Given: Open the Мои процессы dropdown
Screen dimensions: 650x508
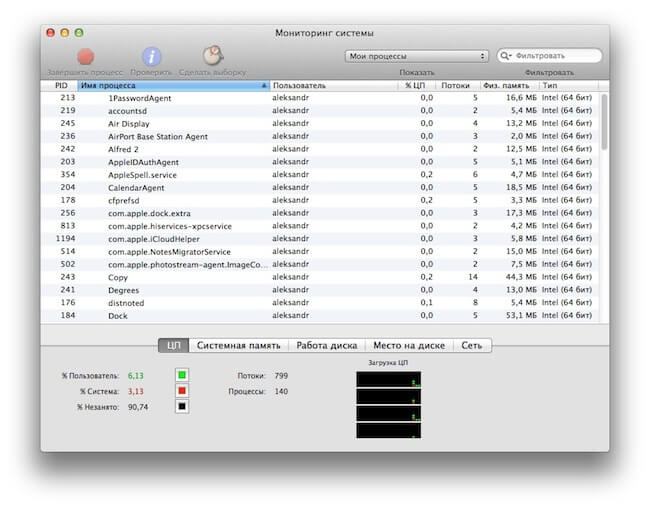Looking at the screenshot, I should (417, 56).
